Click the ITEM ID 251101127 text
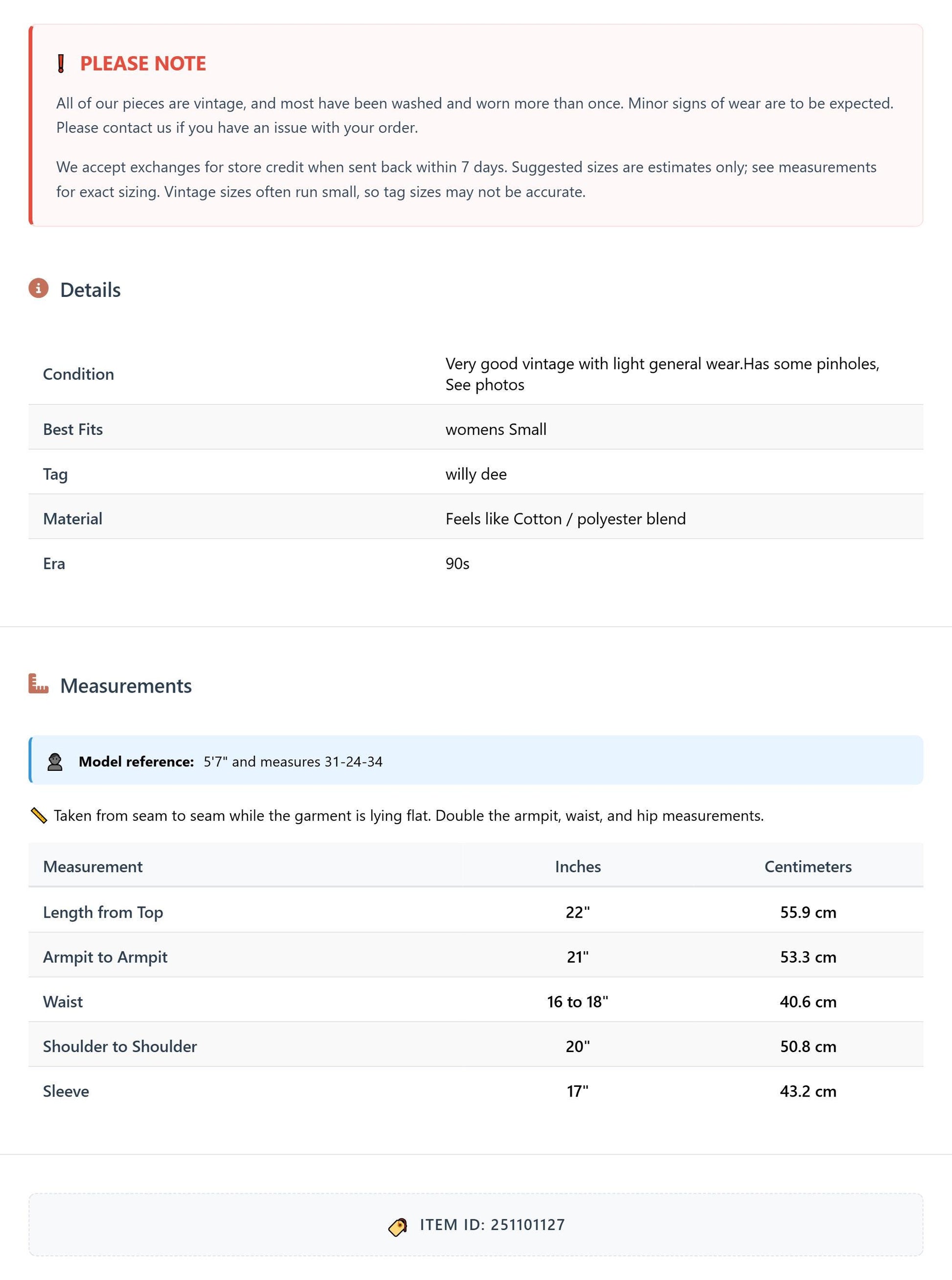Image resolution: width=952 pixels, height=1280 pixels. 492,1225
